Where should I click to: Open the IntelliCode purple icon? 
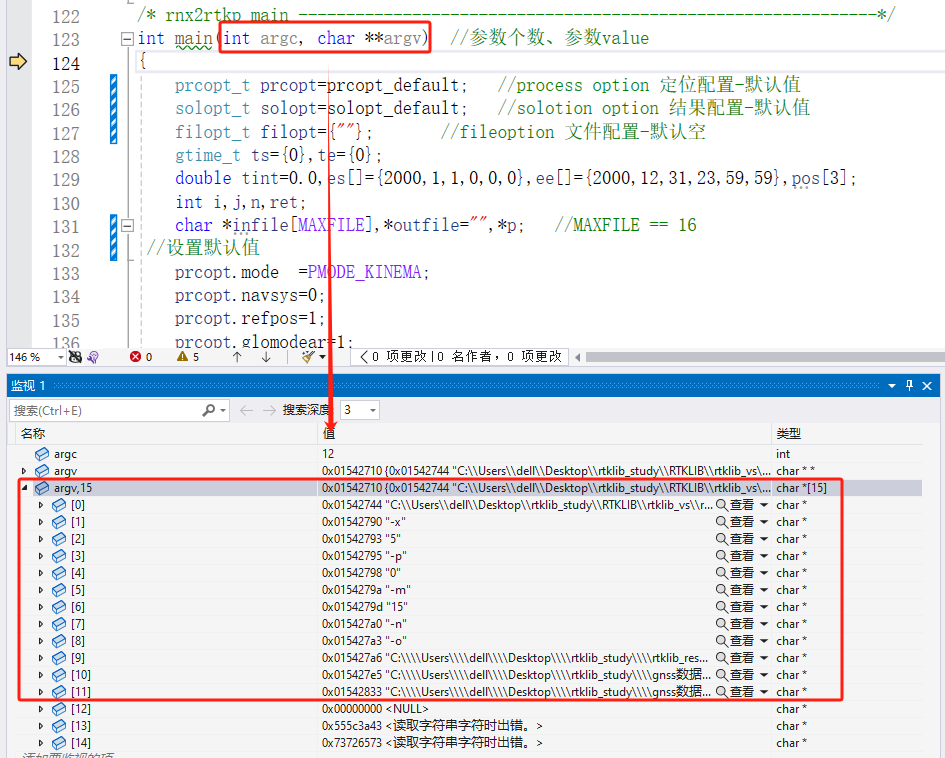coord(93,357)
